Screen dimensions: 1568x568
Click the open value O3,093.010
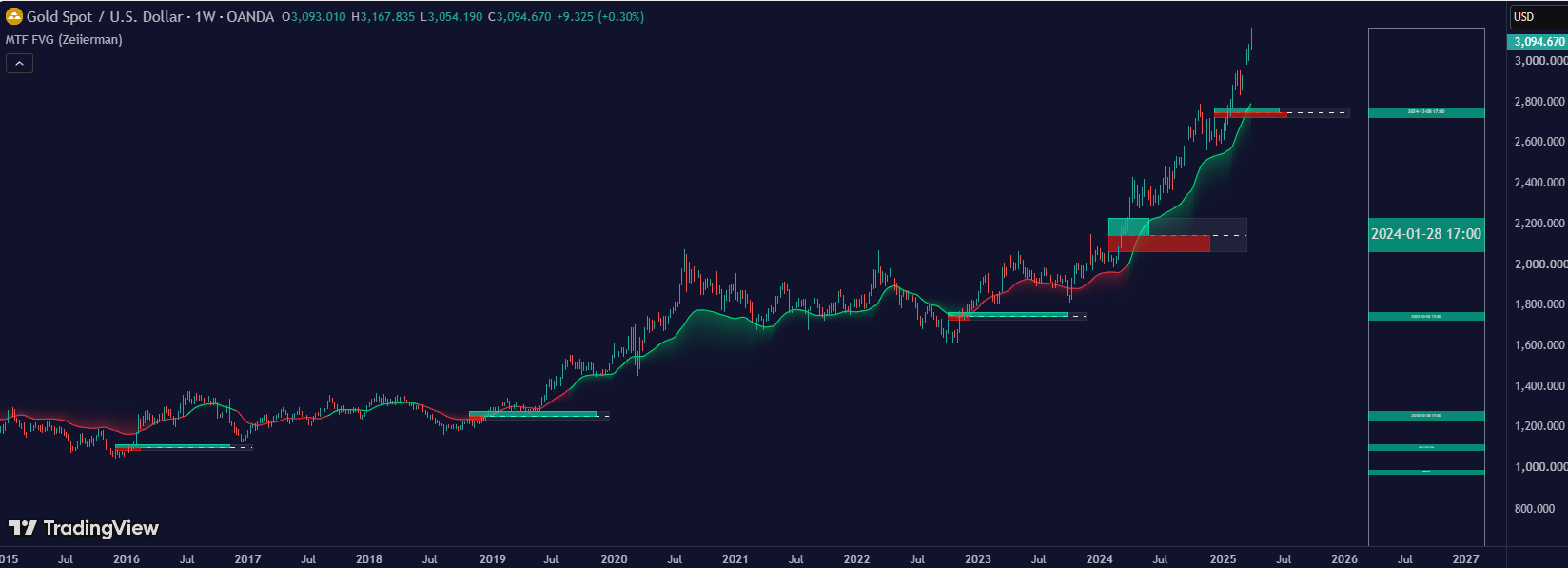(x=314, y=17)
